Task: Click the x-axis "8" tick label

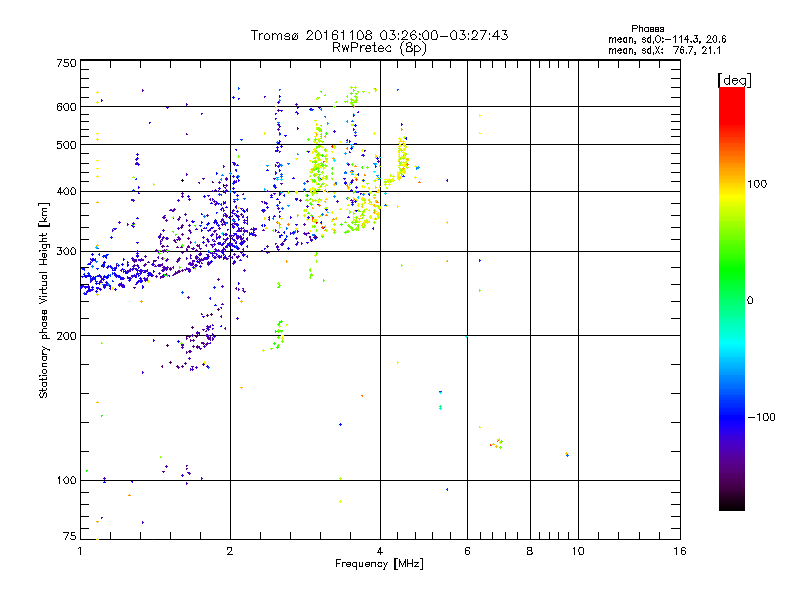Action: (530, 551)
